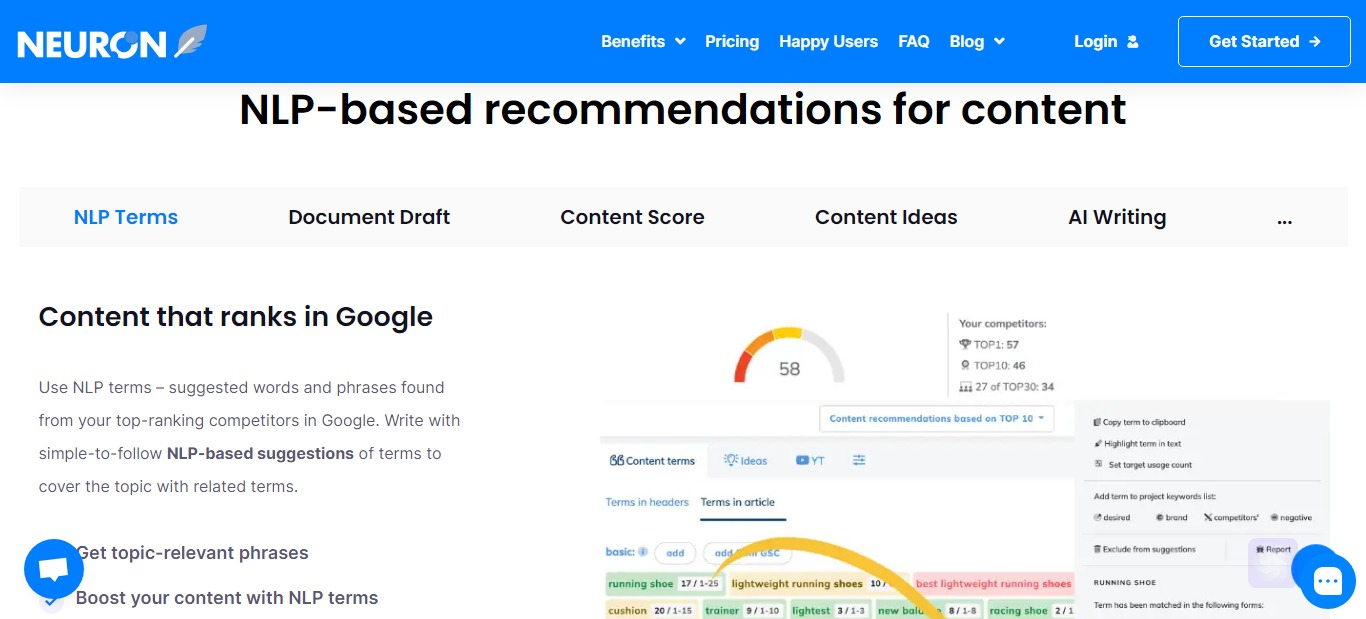Screen dimensions: 1366x619
Task: Expand the Blog dropdown menu
Action: click(976, 42)
